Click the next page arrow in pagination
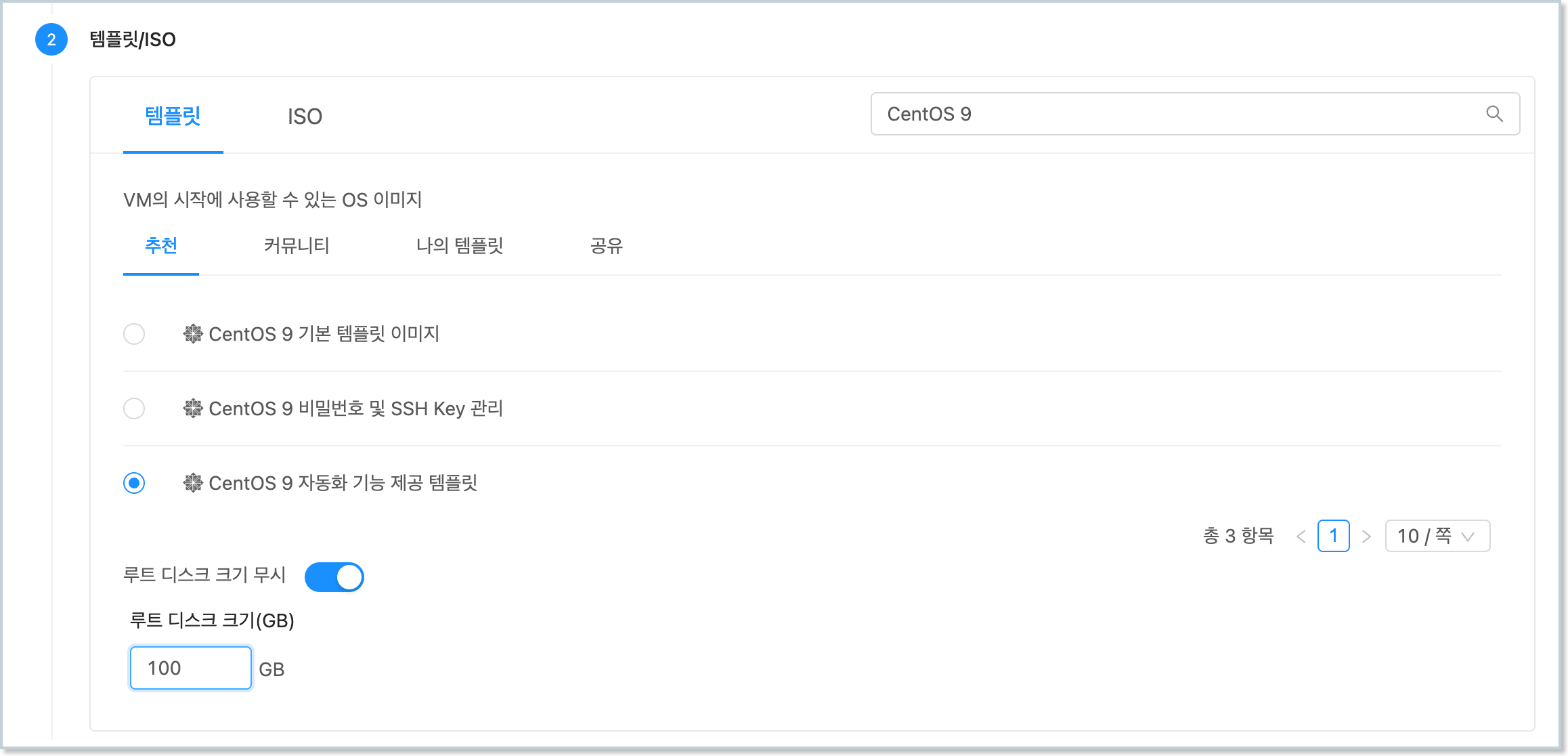 click(x=1366, y=536)
